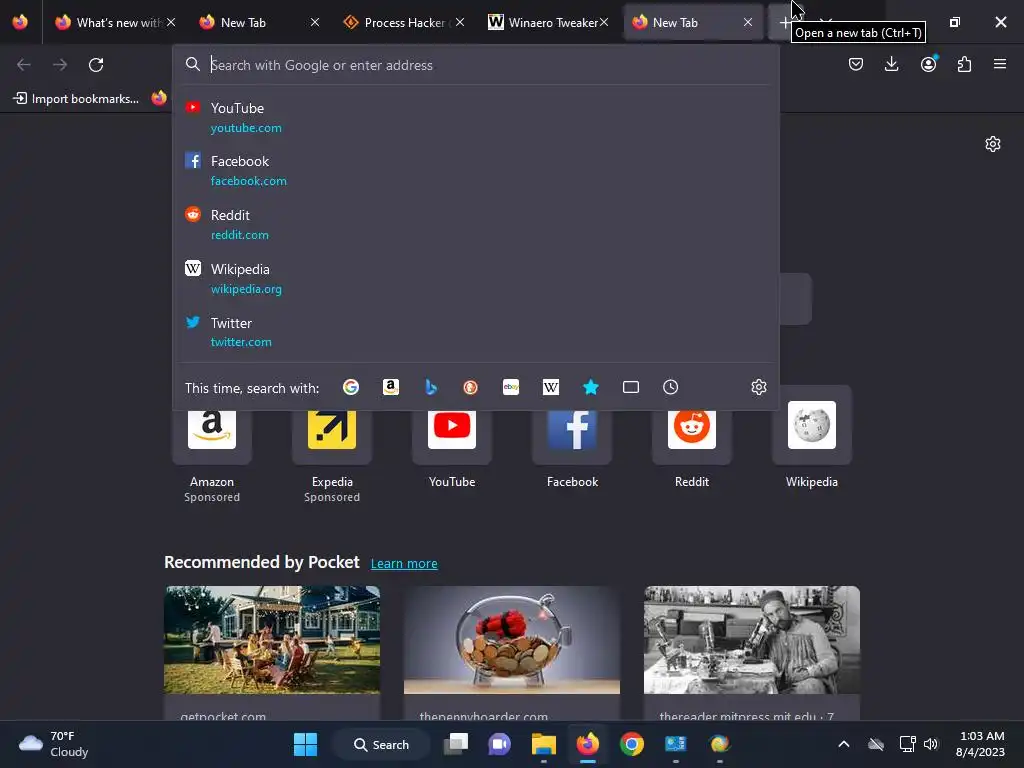Open the Save to Pocket icon
1024x768 pixels.
click(x=856, y=64)
